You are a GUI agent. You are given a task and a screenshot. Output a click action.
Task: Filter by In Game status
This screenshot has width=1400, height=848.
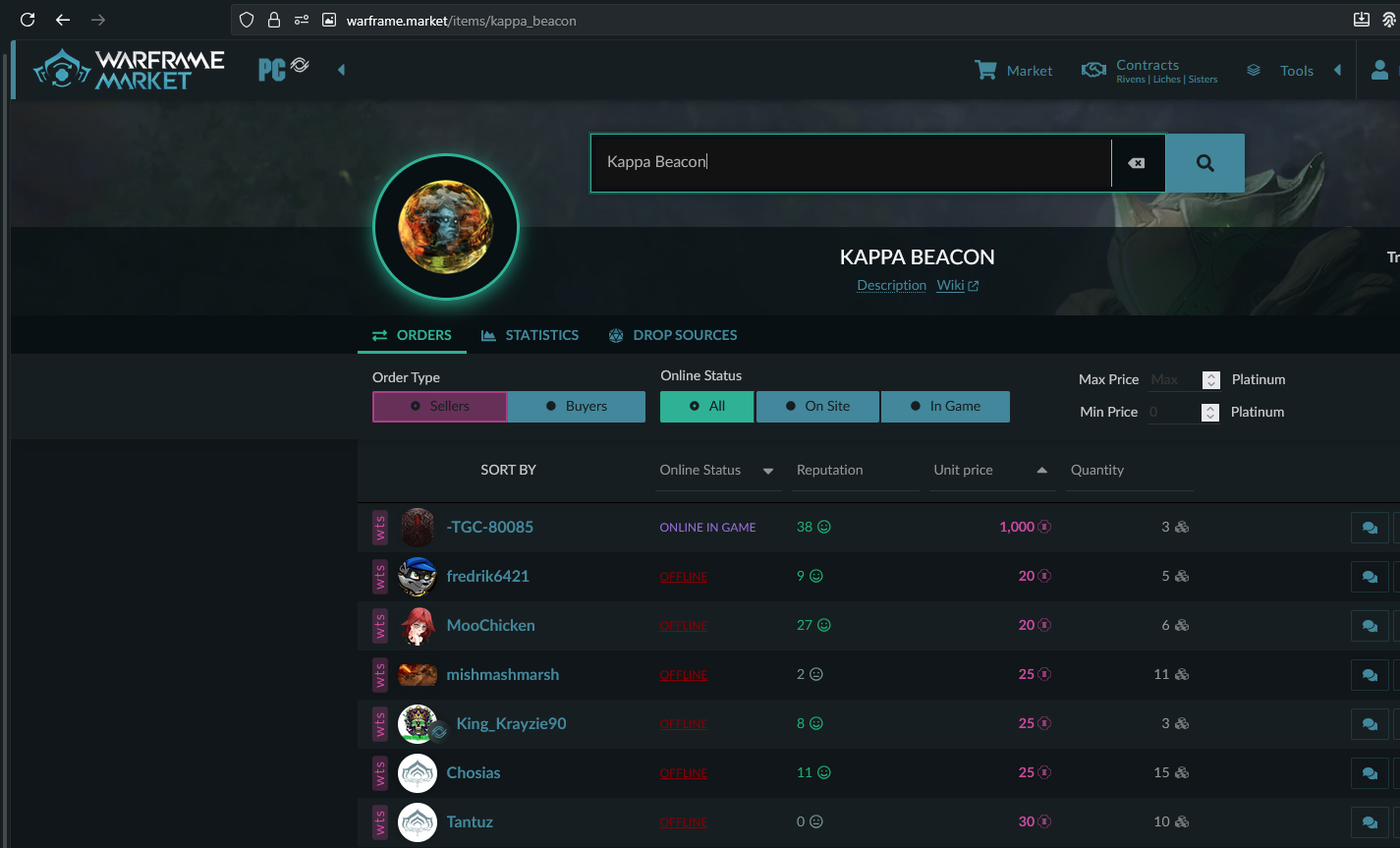point(946,406)
